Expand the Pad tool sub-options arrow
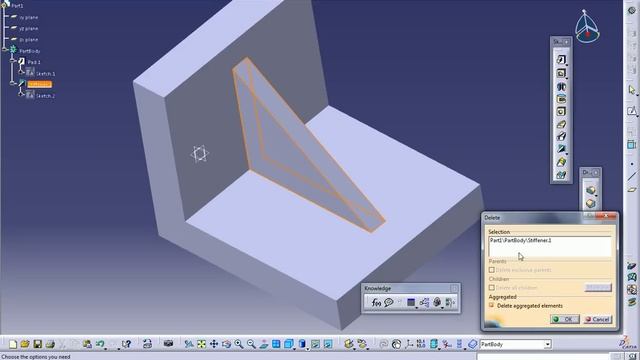The width and height of the screenshot is (640, 360). [567, 65]
